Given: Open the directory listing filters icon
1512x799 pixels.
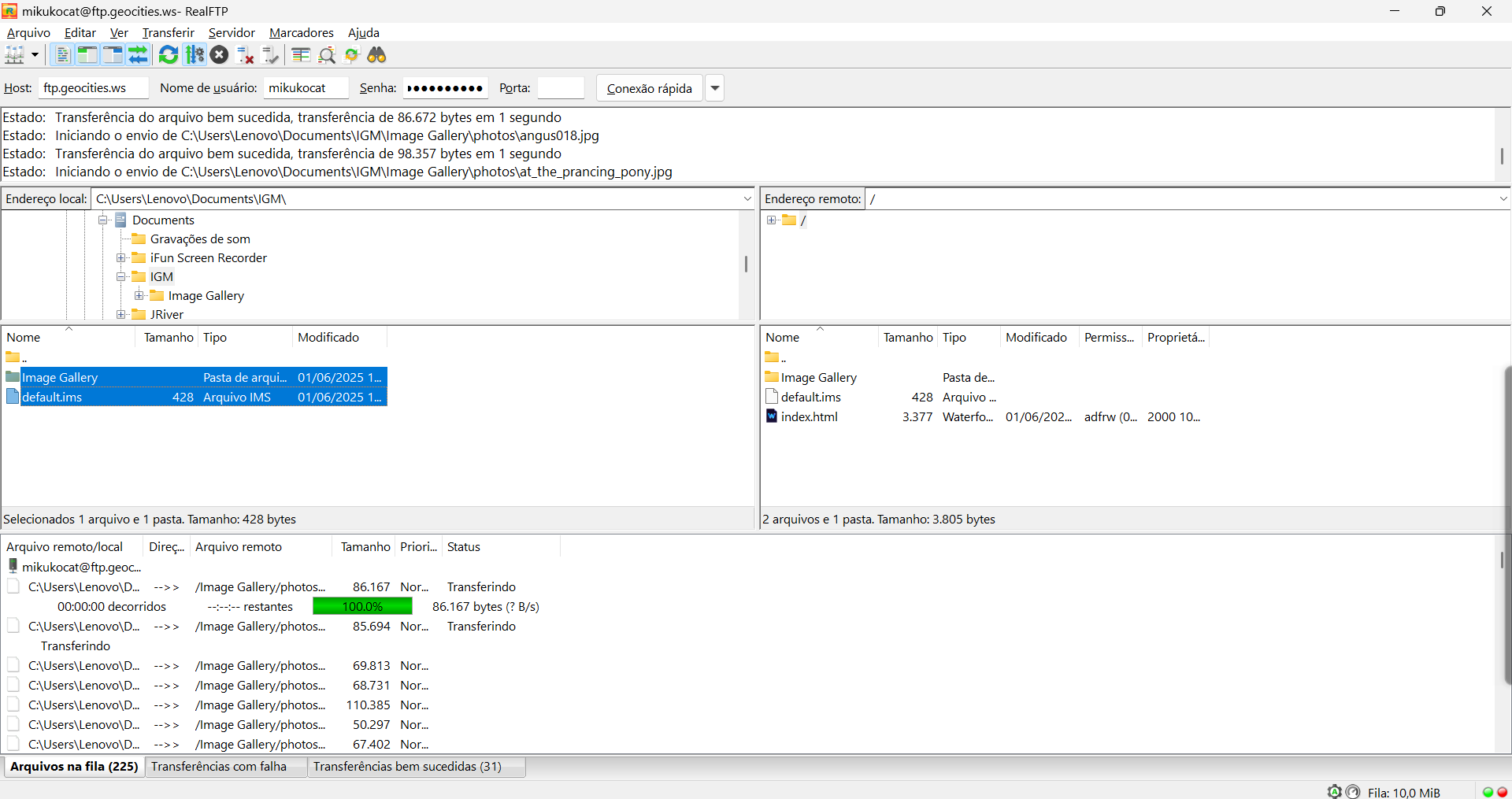Looking at the screenshot, I should [301, 55].
